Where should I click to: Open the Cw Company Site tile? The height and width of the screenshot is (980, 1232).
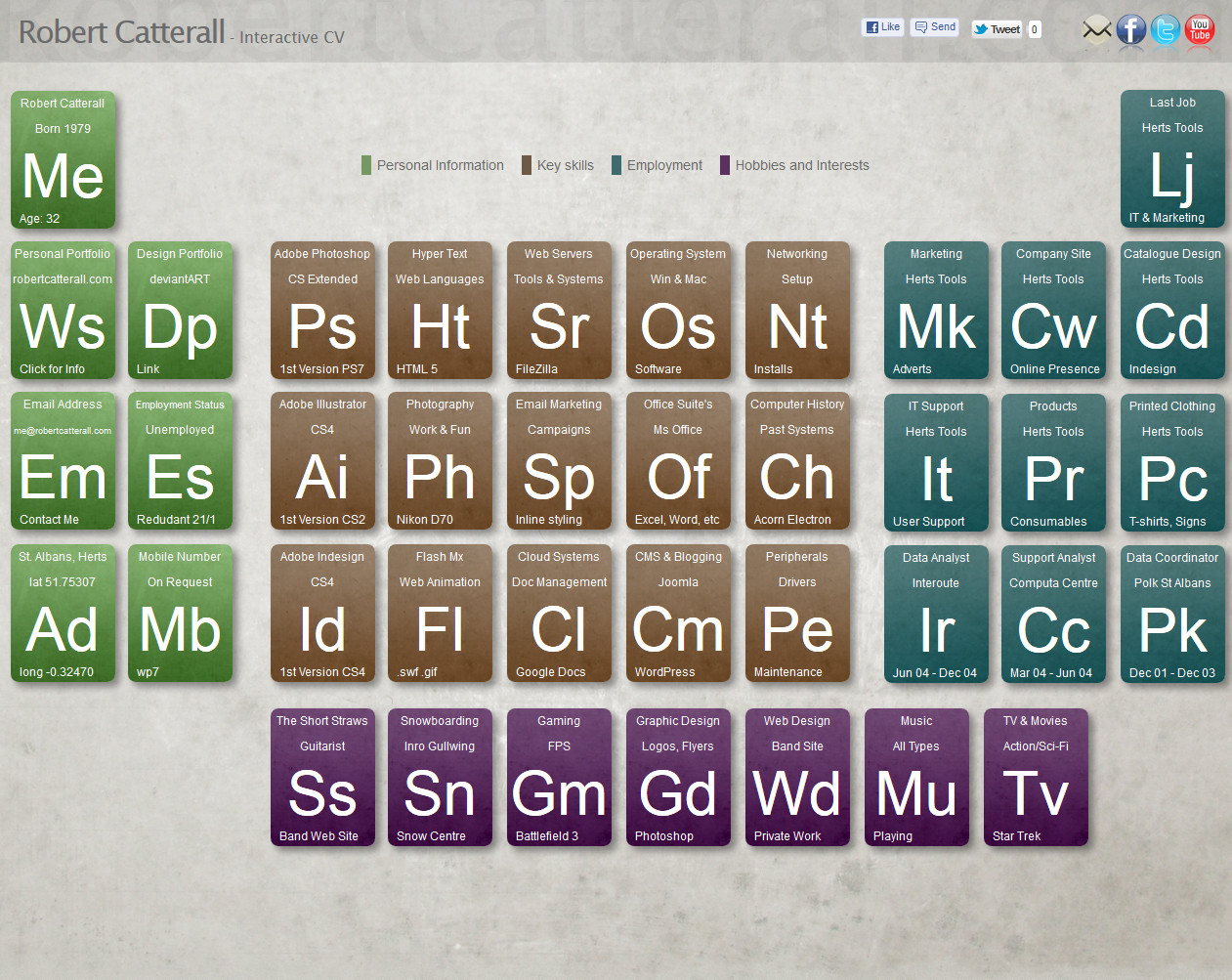point(1053,311)
